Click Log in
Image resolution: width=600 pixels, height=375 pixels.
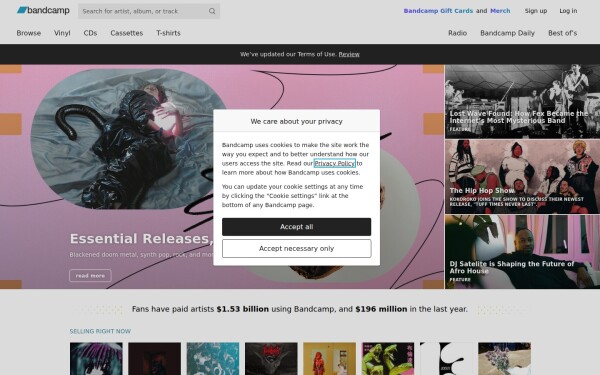tap(568, 11)
